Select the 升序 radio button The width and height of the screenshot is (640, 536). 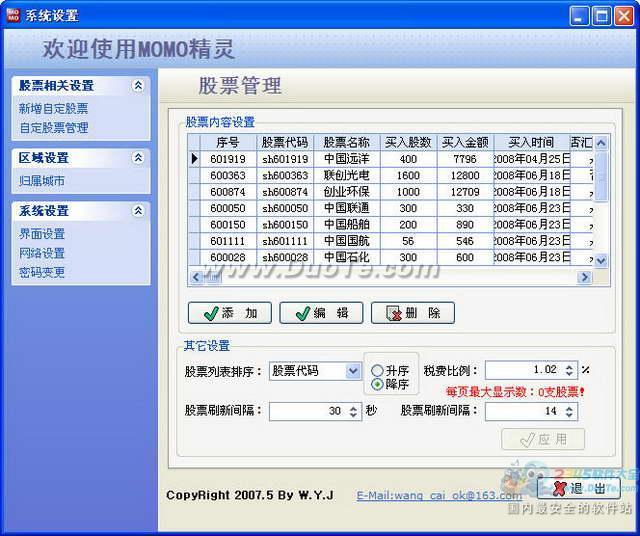tap(377, 370)
